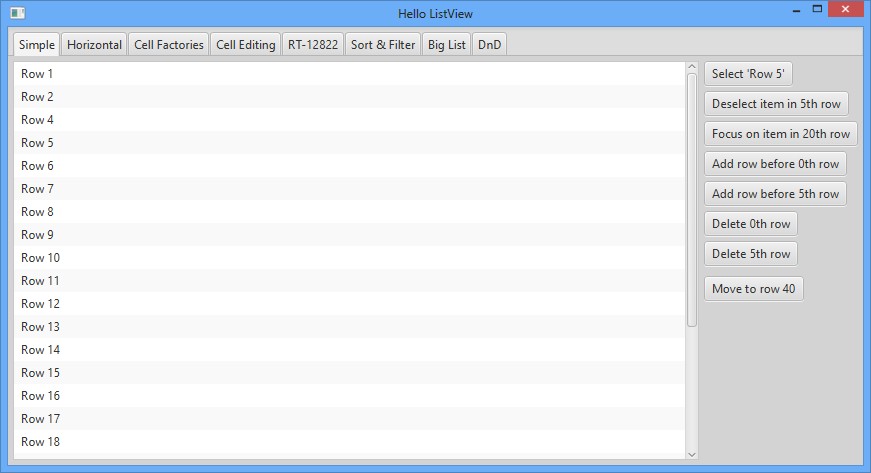871x473 pixels.
Task: Open the DnD tab
Action: point(489,45)
